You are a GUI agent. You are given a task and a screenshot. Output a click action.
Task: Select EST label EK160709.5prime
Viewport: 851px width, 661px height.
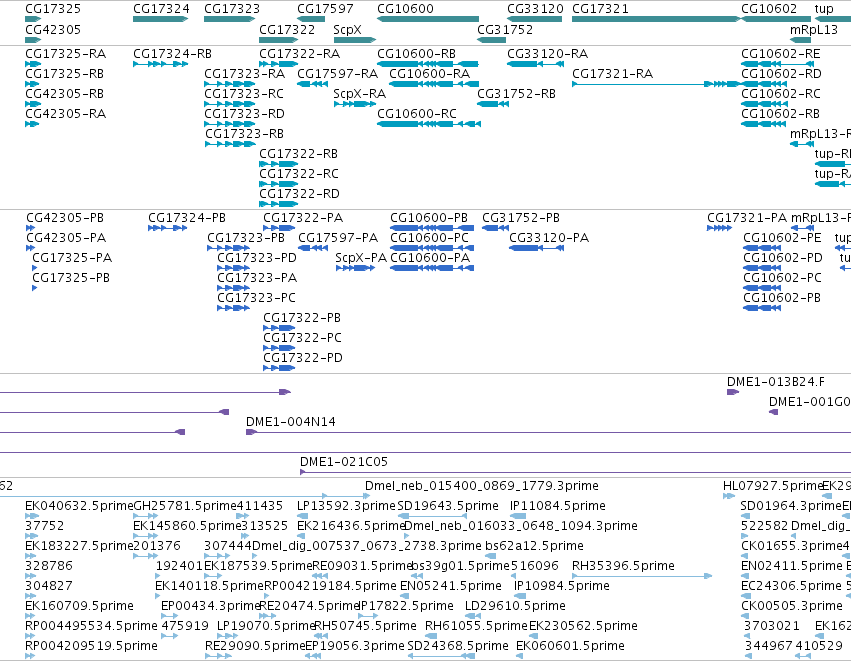click(79, 606)
